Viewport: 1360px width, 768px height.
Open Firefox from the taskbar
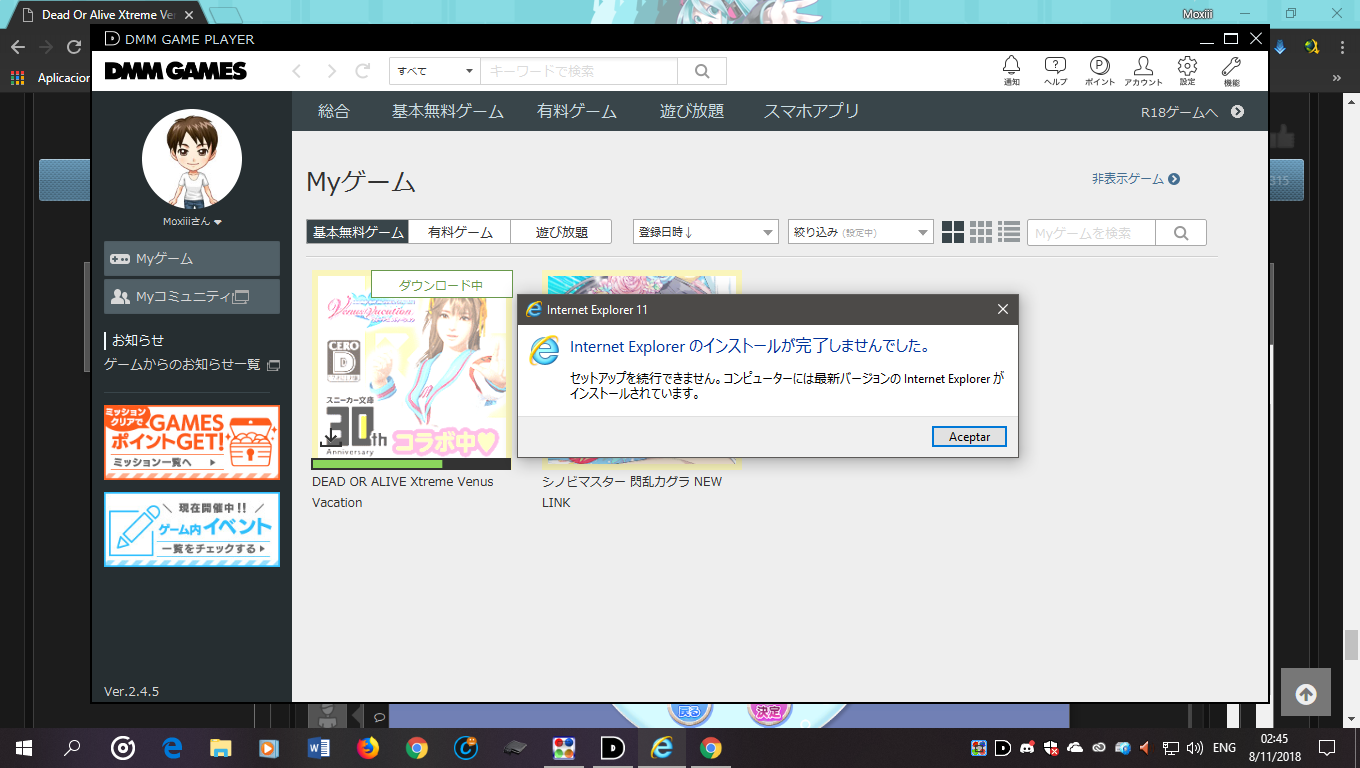[368, 747]
